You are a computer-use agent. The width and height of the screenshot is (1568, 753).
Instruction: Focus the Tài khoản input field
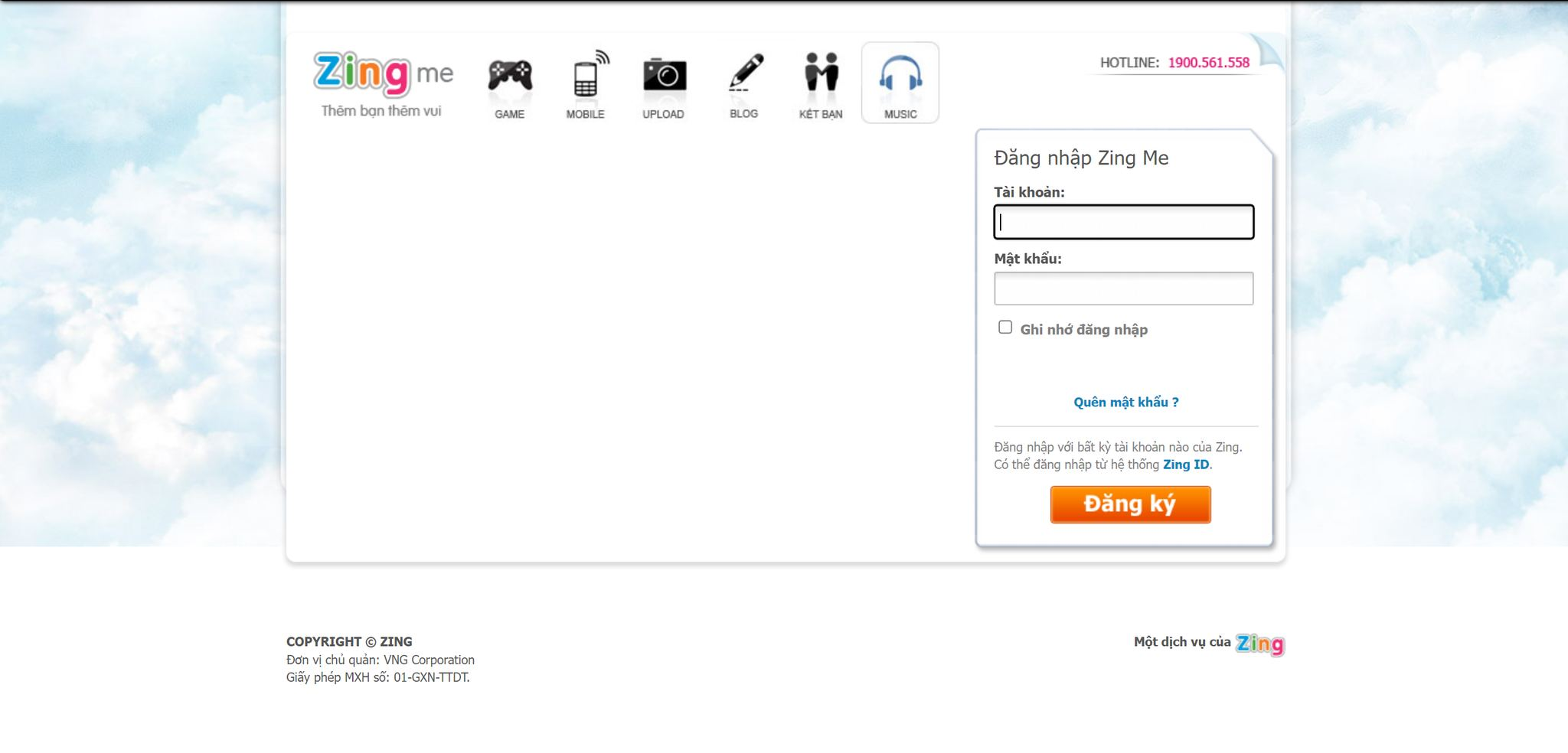point(1123,222)
